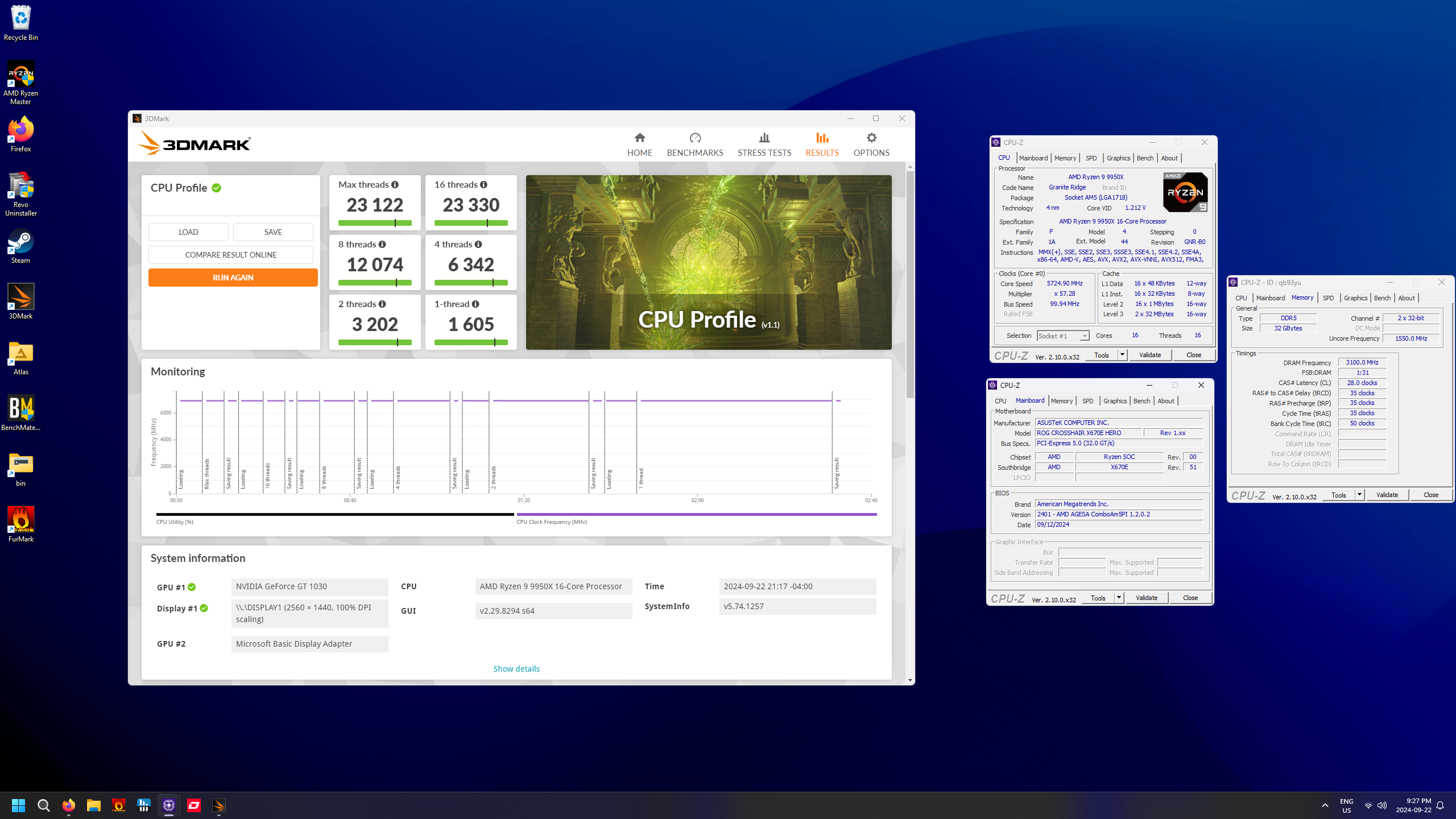Open Atlas folder shortcut on desktop
This screenshot has width=1456, height=819.
[21, 358]
